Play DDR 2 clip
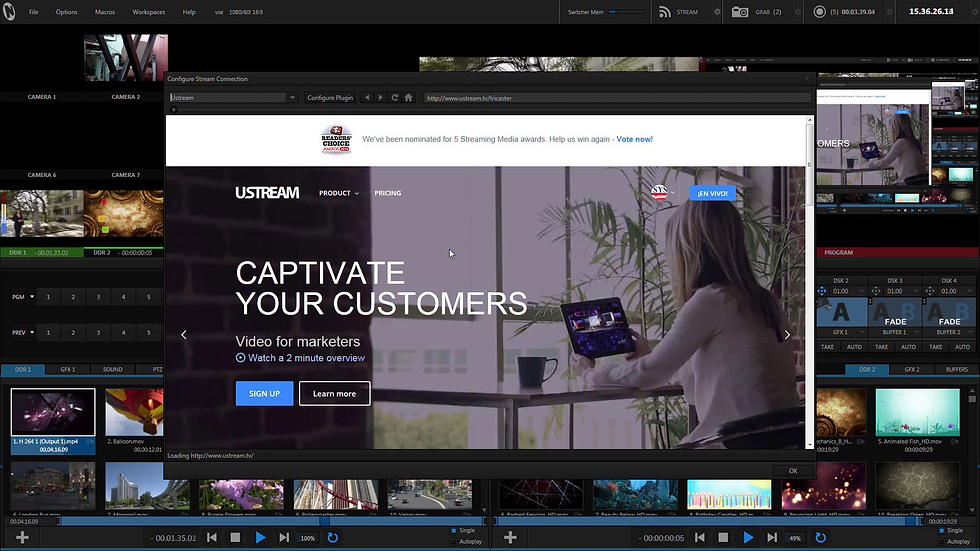980x551 pixels. tap(748, 537)
